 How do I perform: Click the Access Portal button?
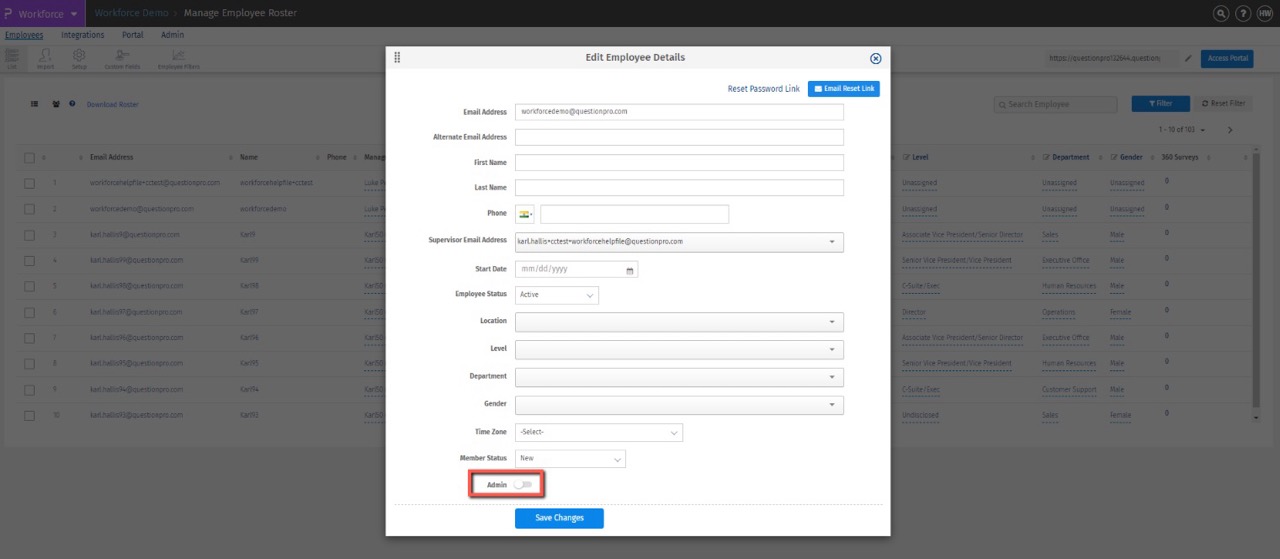coord(1228,59)
